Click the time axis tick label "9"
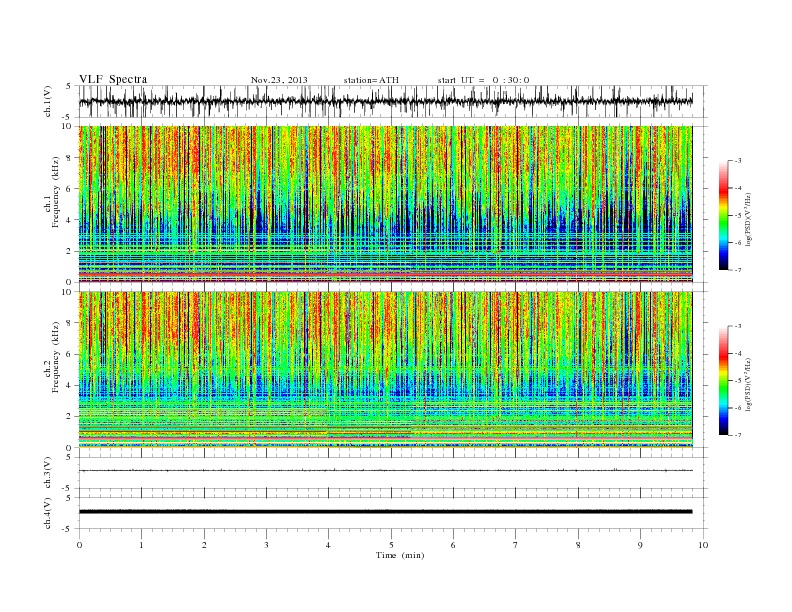 640,545
